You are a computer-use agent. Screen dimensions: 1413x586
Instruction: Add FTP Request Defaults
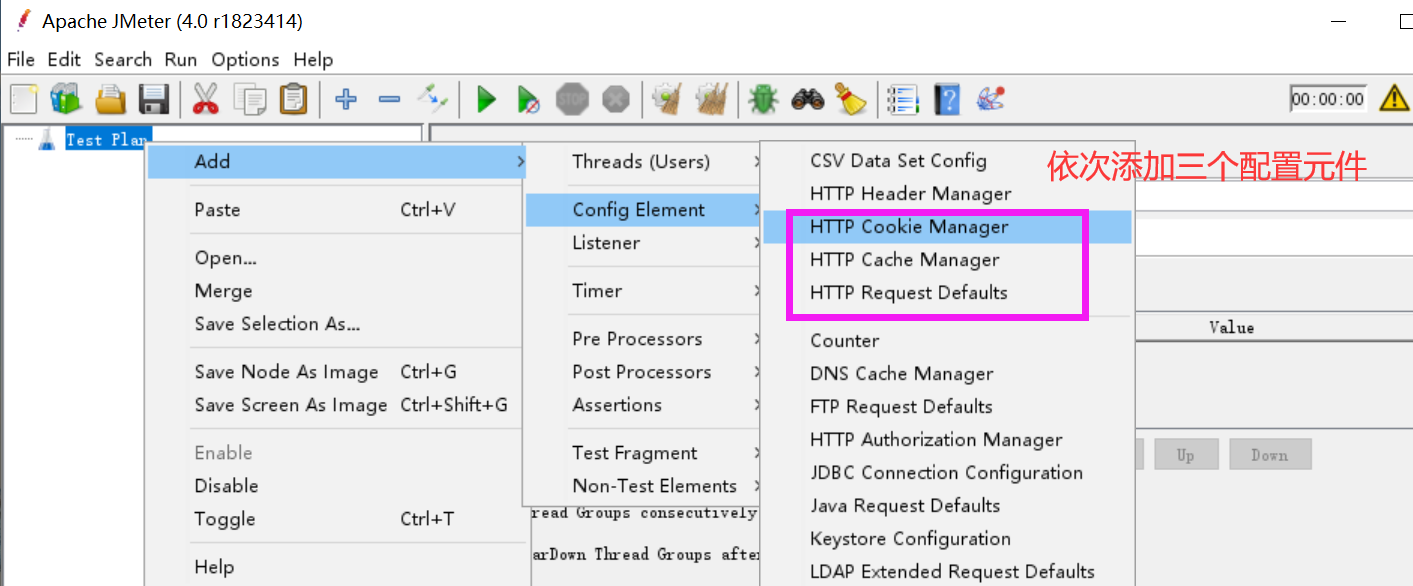tap(947, 407)
